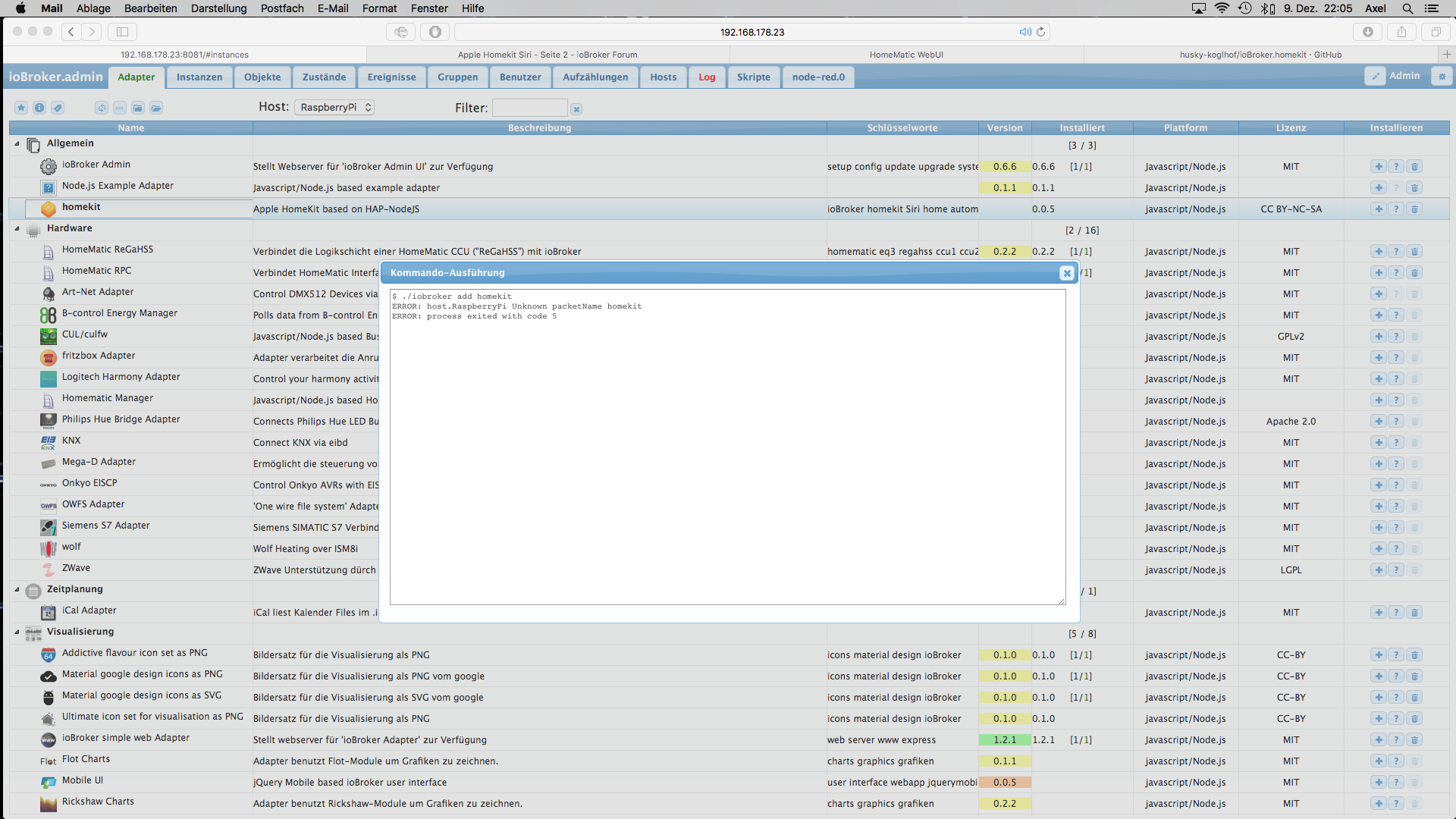Toggle the browser sidebar button
1456x819 pixels.
coord(122,32)
